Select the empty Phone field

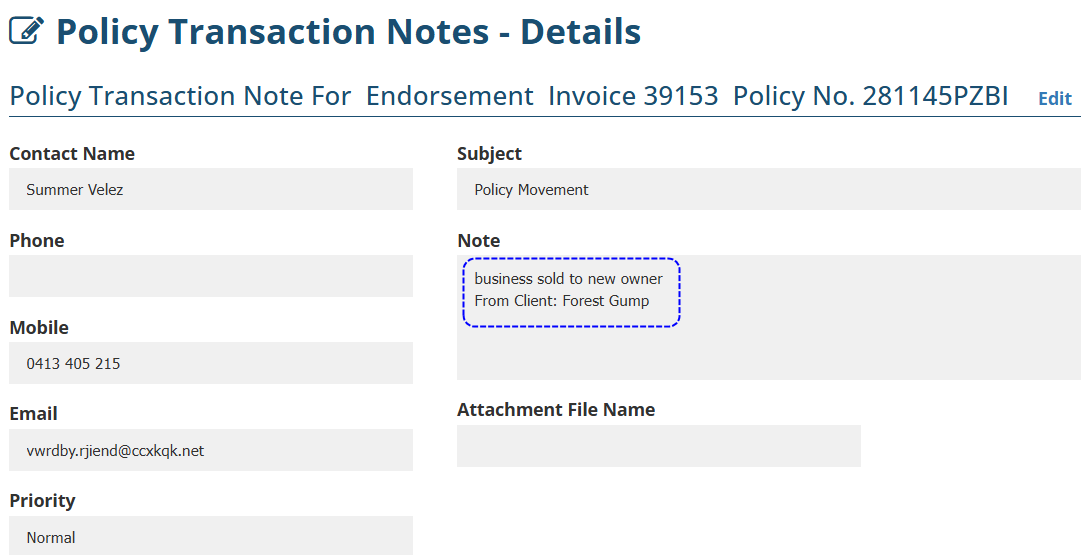[x=210, y=276]
